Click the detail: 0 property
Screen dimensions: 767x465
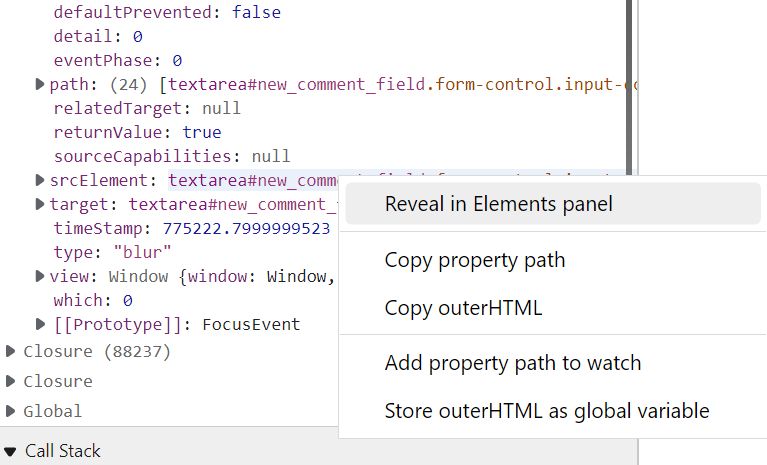pyautogui.click(x=98, y=37)
